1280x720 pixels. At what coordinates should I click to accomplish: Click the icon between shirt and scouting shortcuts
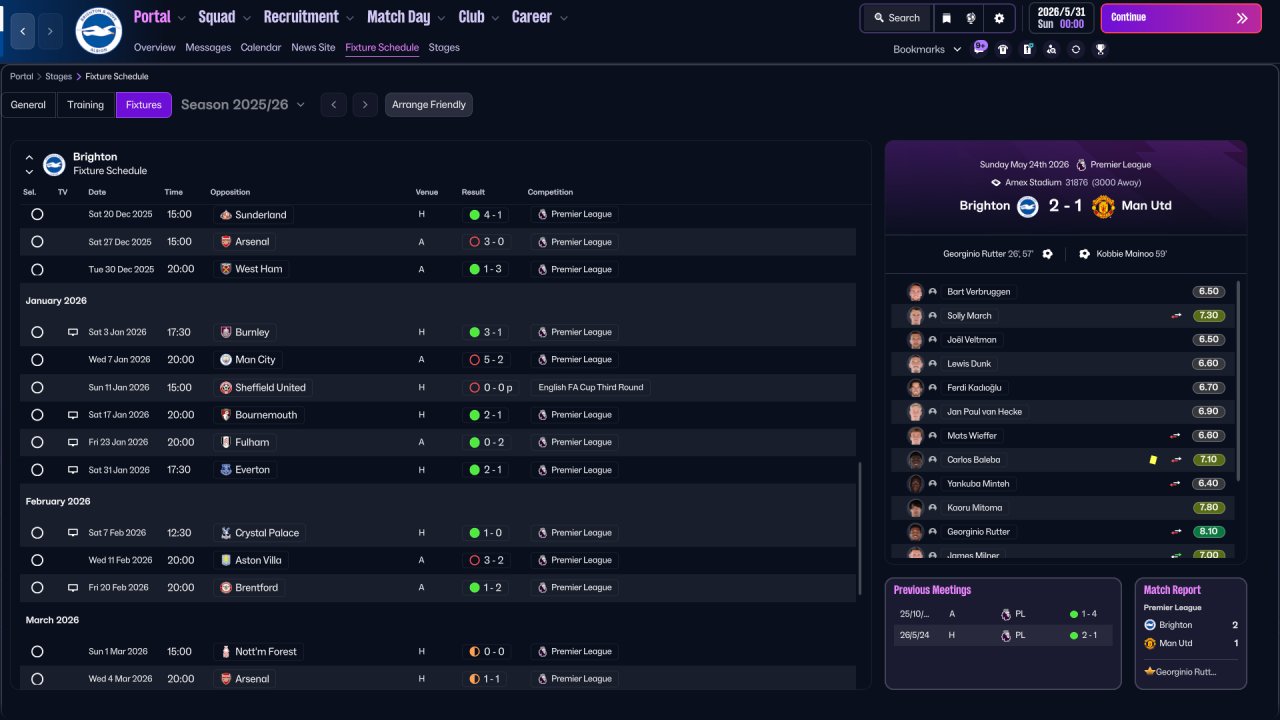coord(1028,49)
